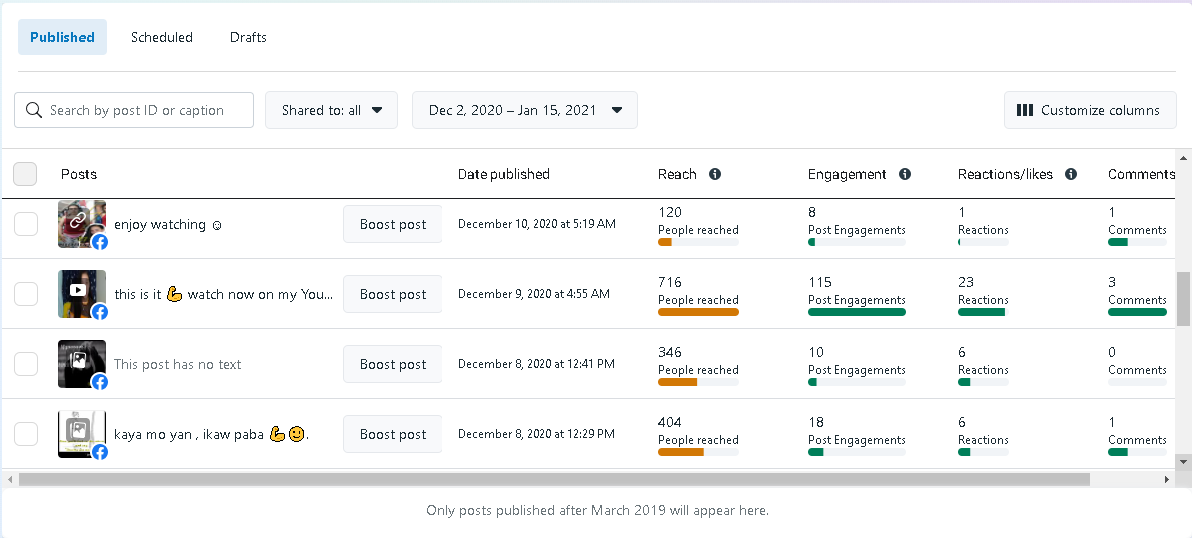Screen dimensions: 1192x538
Task: Switch to the Drafts tab
Action: point(248,37)
